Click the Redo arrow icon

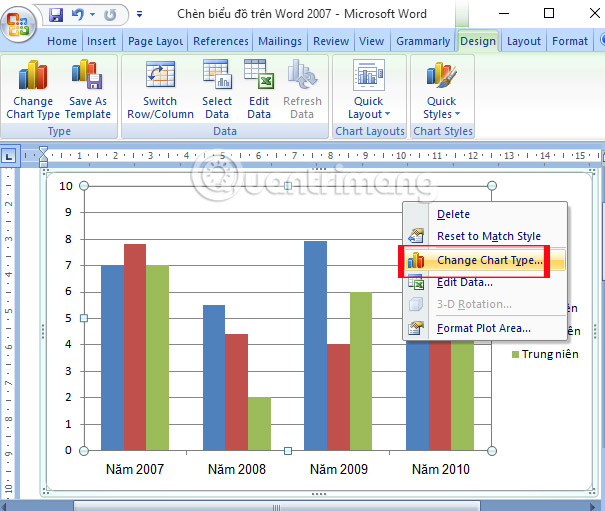coord(110,15)
